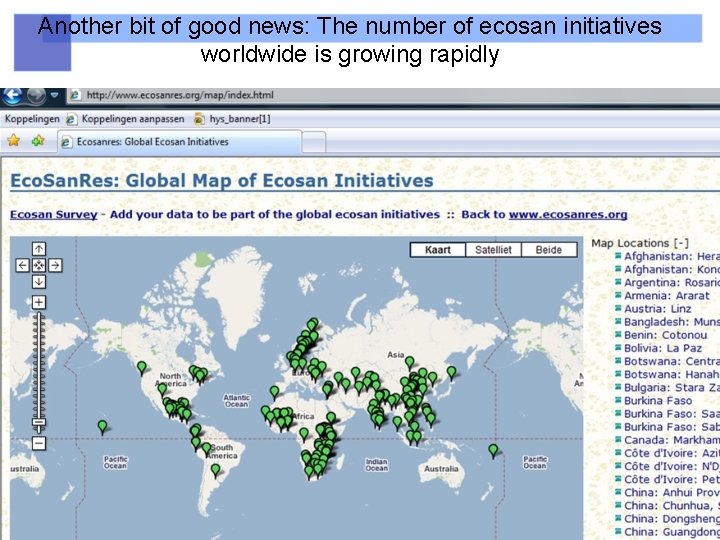Screen dimensions: 720x540
Task: Click the green marker in Japan
Action: coord(451,372)
